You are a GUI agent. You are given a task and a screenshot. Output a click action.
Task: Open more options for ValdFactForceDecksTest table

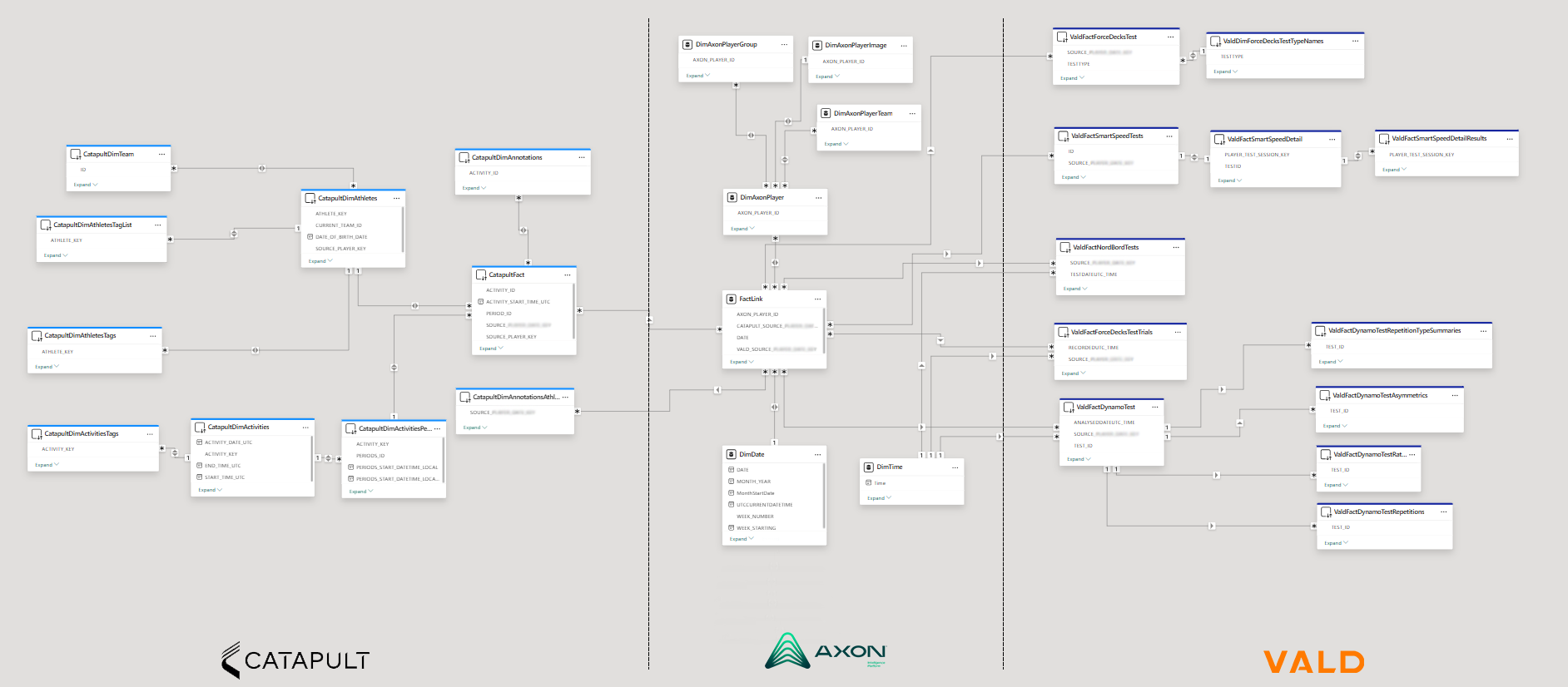tap(1170, 37)
